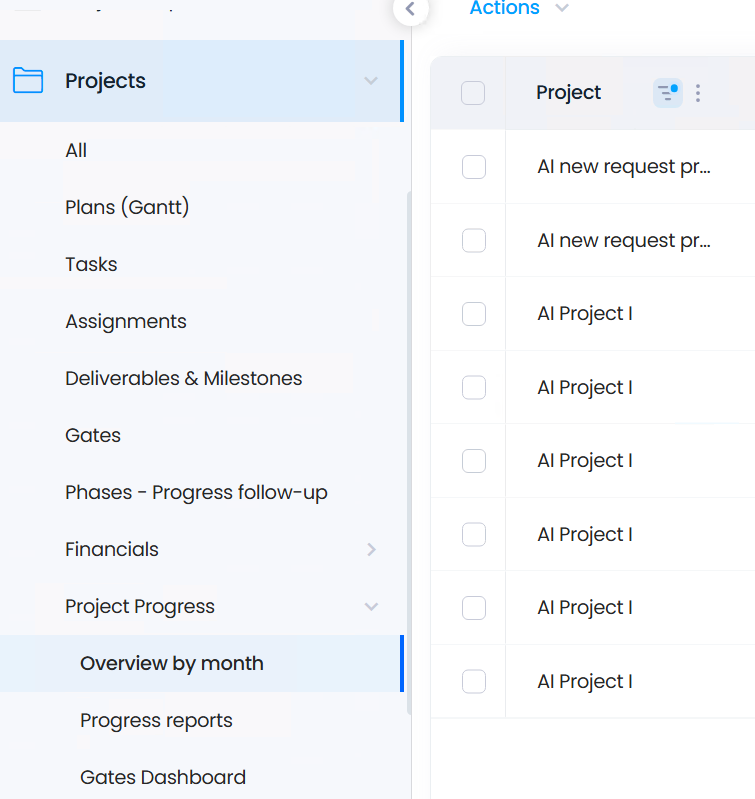Collapse the sidebar with the arrow button
The image size is (755, 799).
click(411, 9)
